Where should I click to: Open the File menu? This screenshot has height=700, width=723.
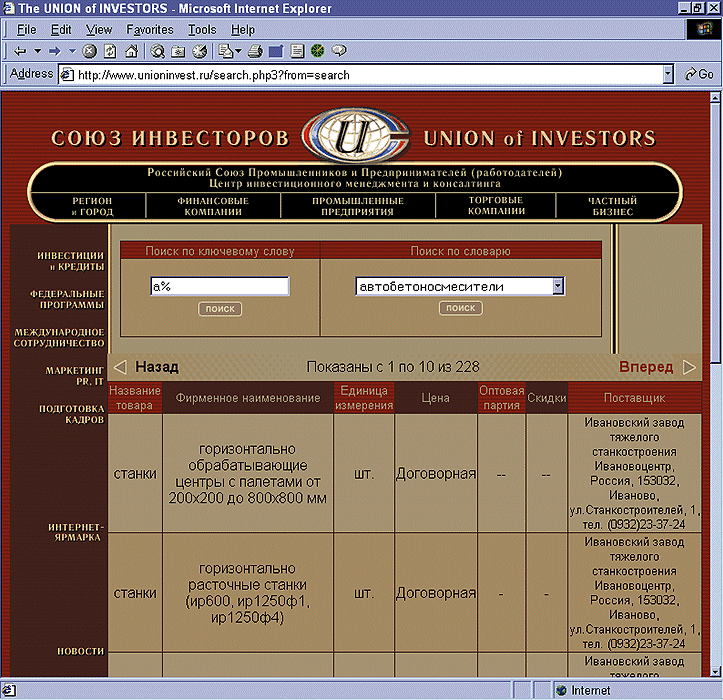(26, 30)
